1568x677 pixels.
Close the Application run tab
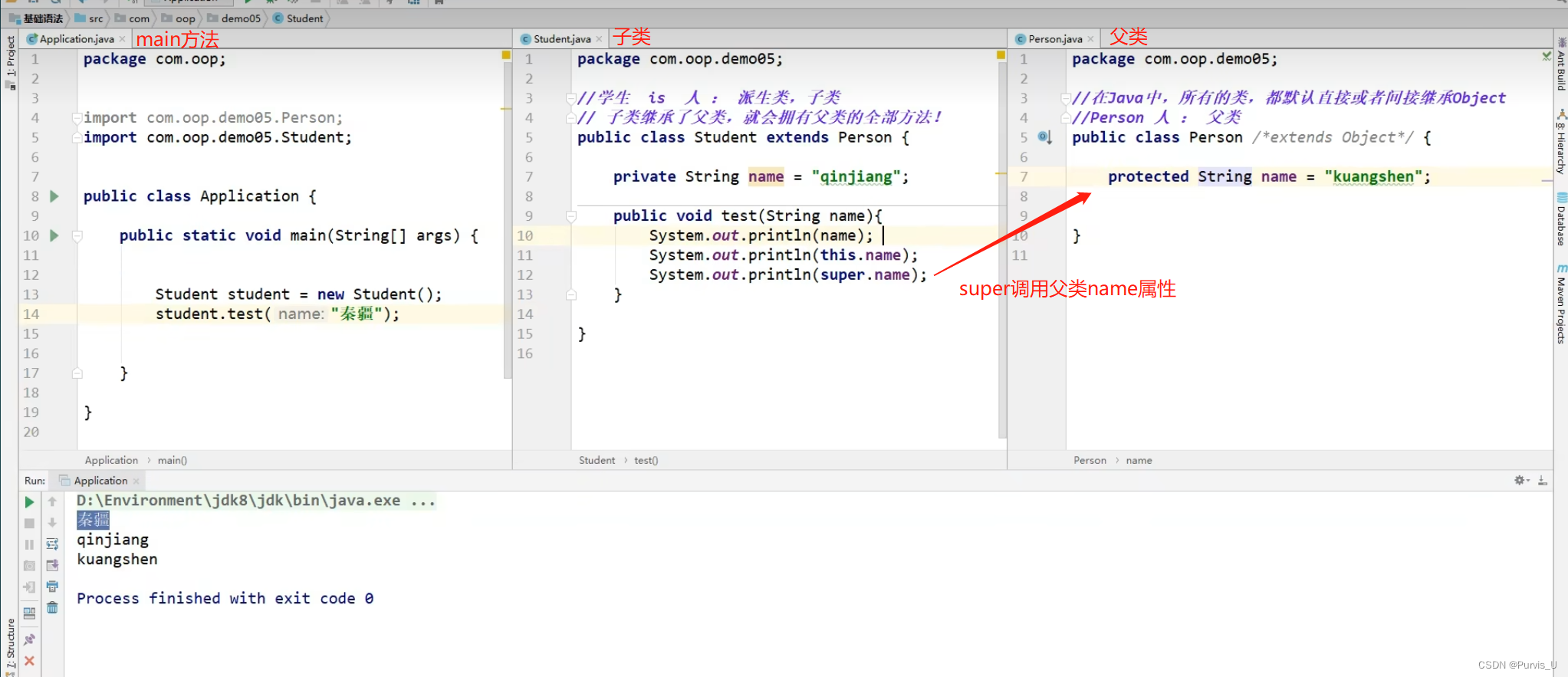[x=136, y=481]
